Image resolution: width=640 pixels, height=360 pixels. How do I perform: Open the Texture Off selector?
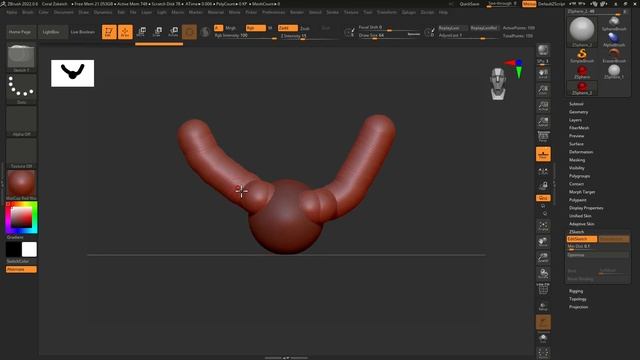click(21, 153)
